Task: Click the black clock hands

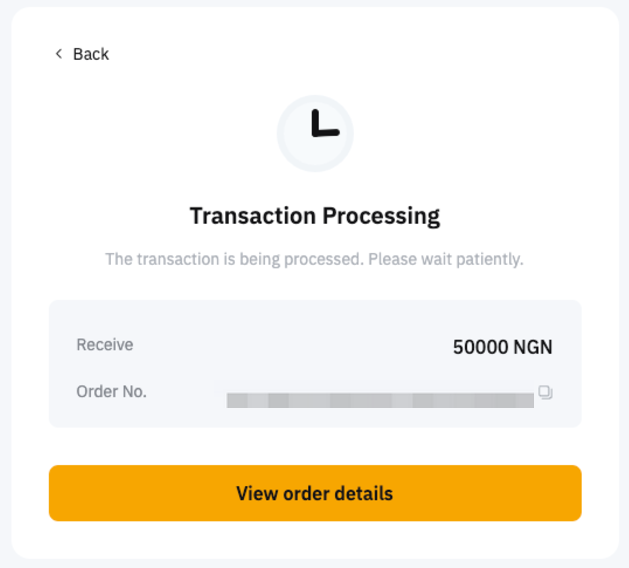Action: click(x=322, y=125)
